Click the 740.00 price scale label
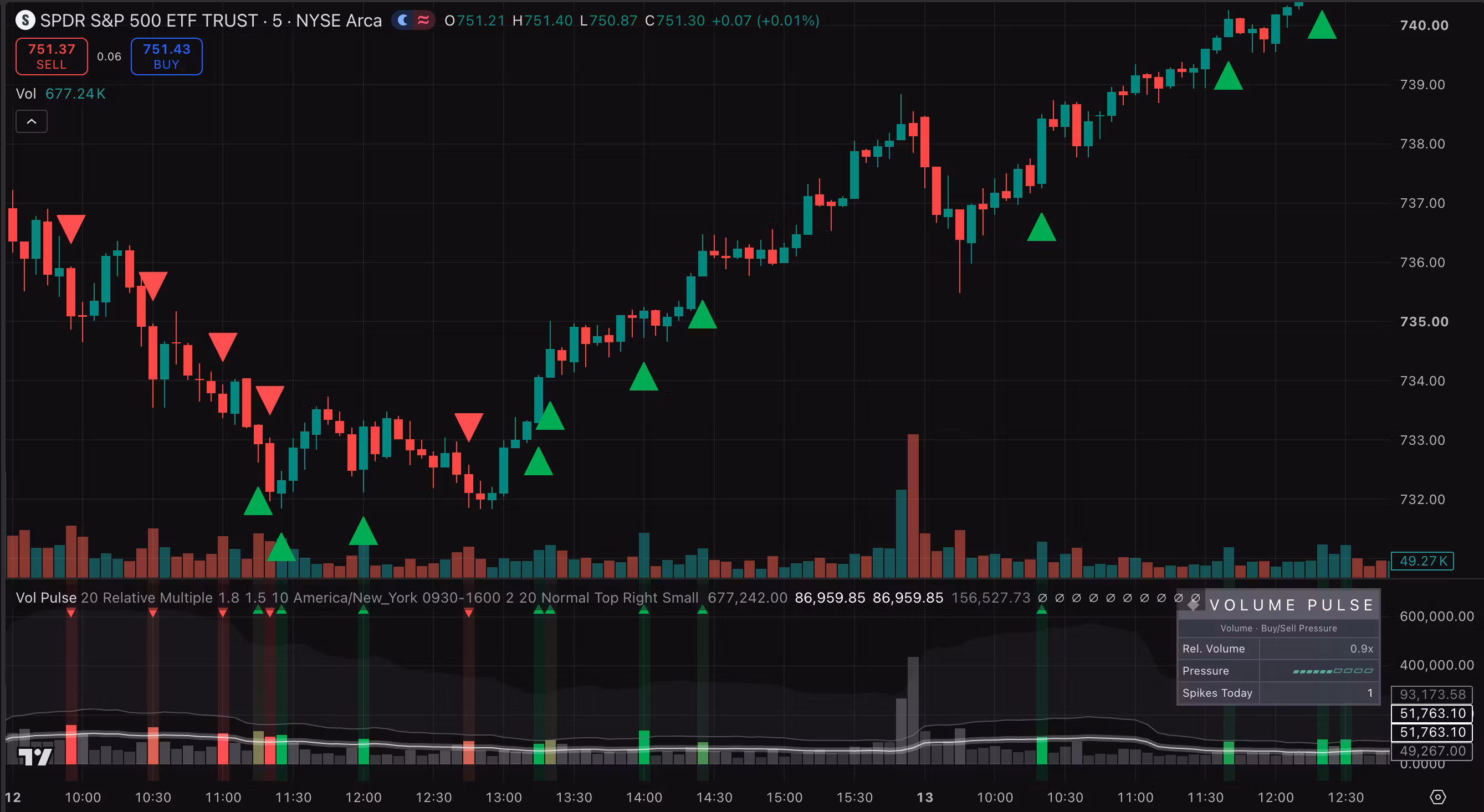 [x=1424, y=25]
